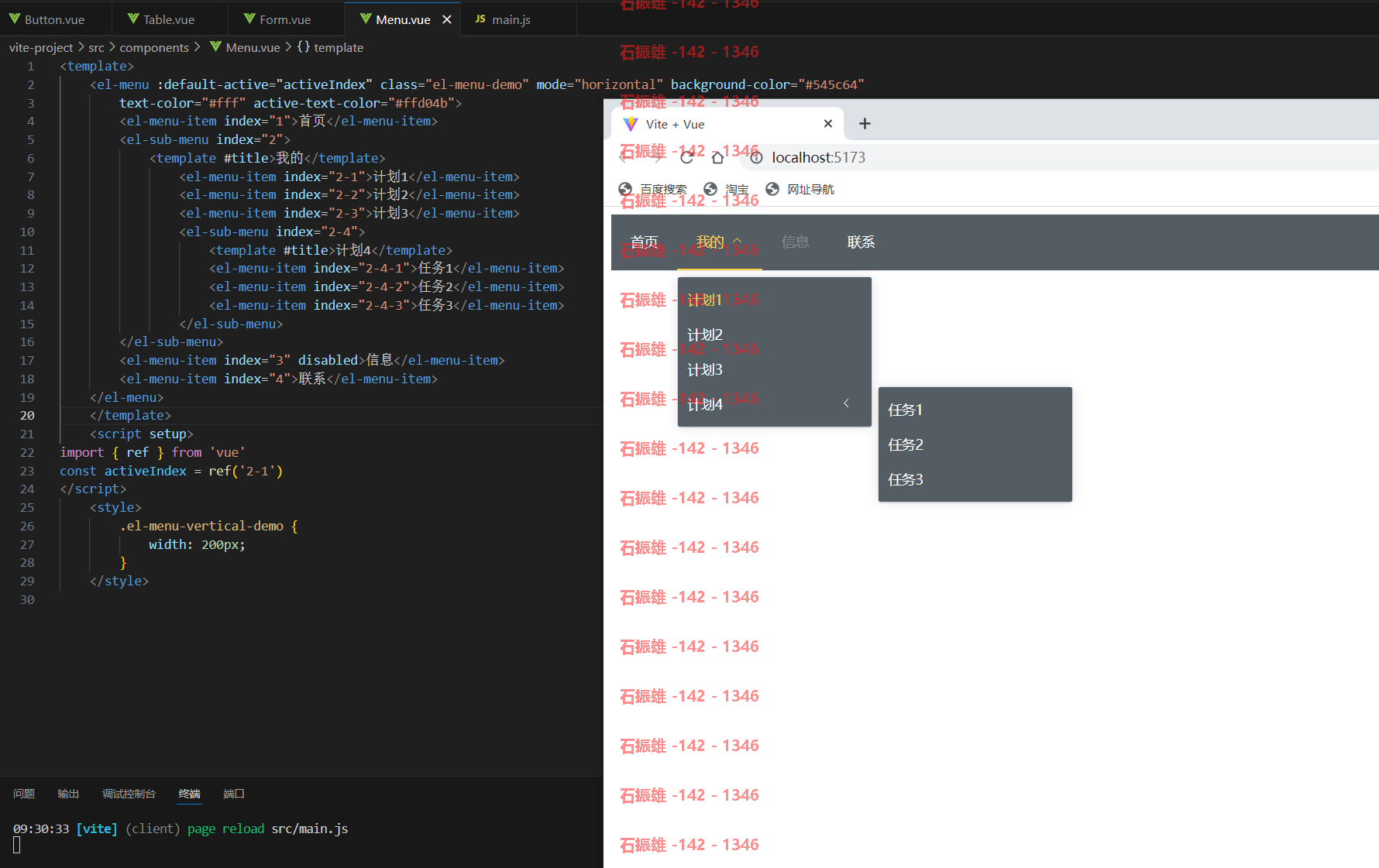
Task: Switch to the Form.vue tab
Action: tap(285, 19)
